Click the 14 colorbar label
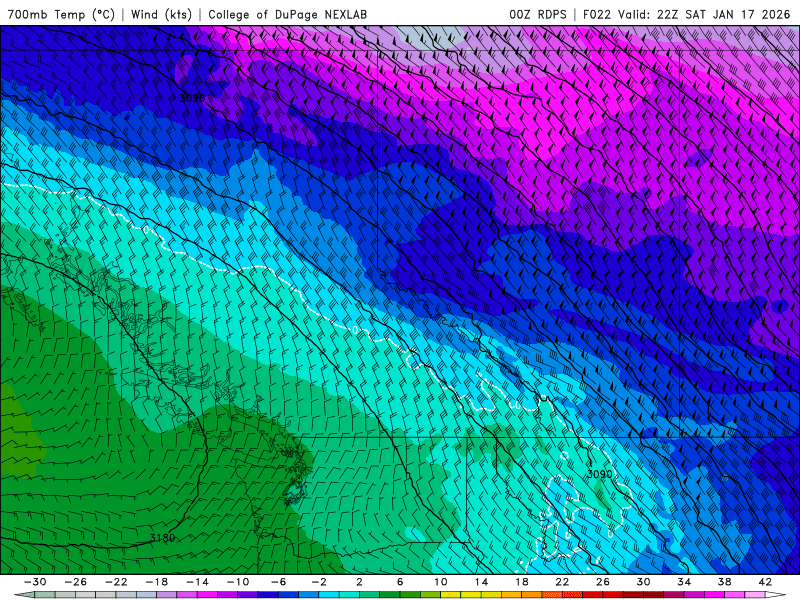The width and height of the screenshot is (800, 600). 481,582
